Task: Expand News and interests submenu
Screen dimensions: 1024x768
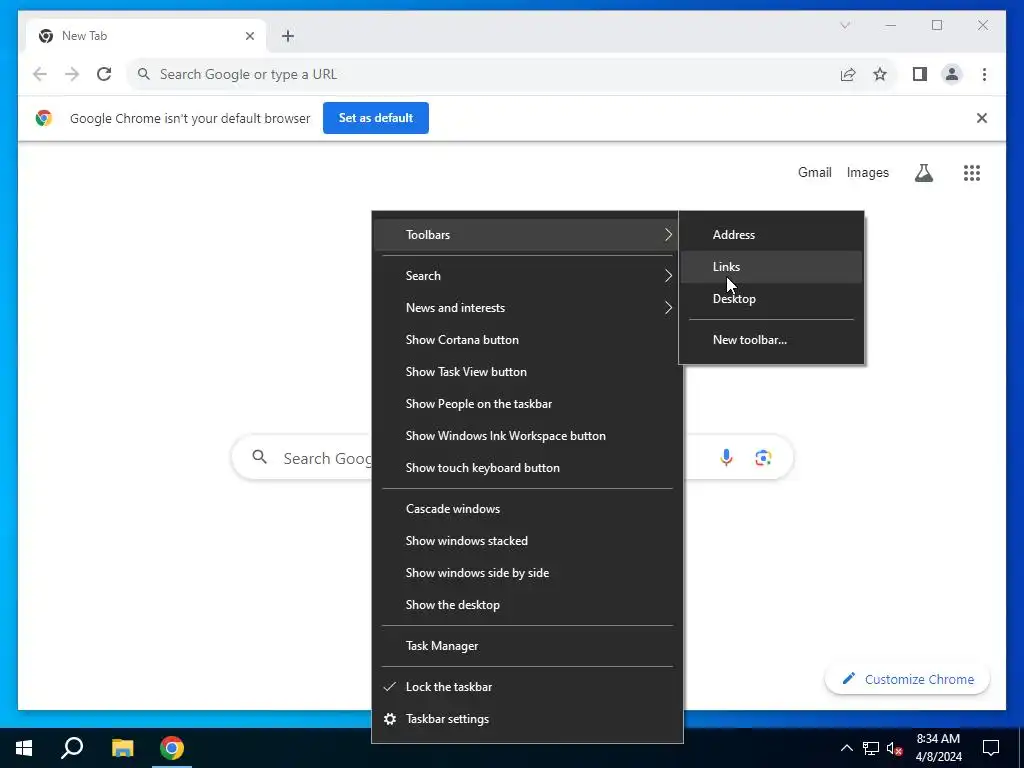Action: 527,308
